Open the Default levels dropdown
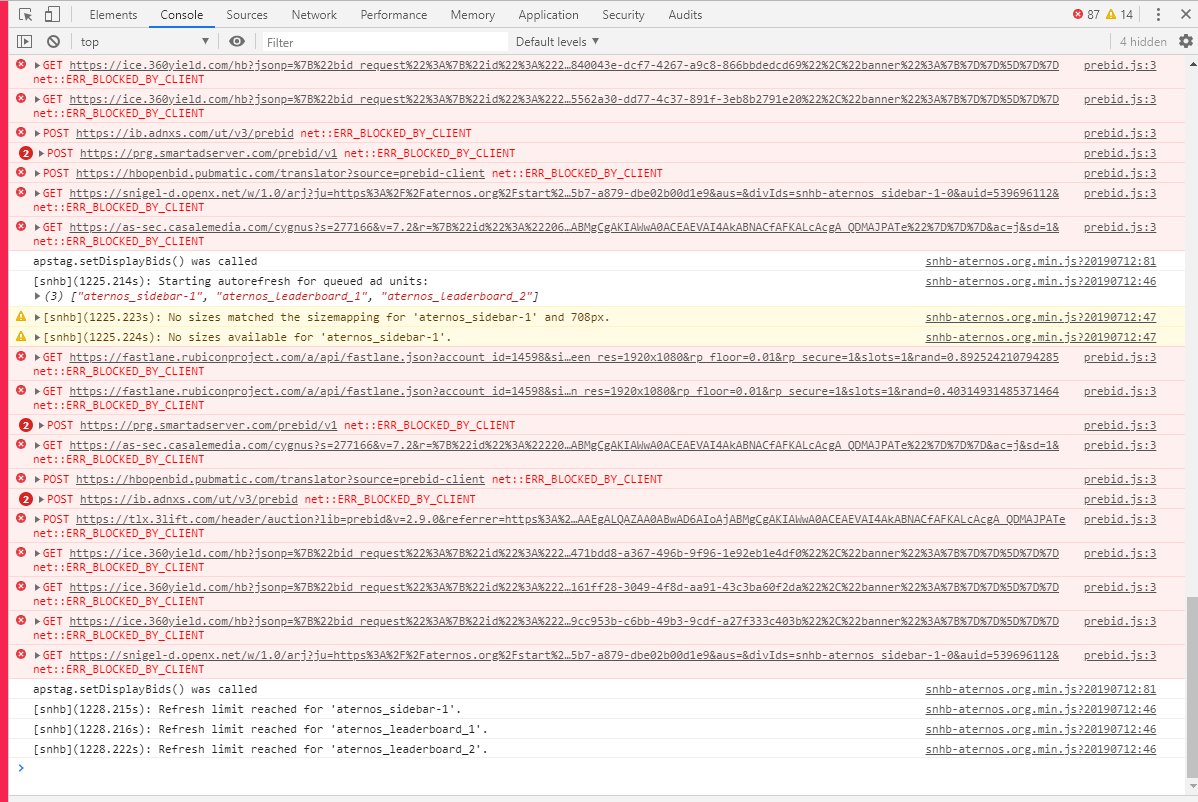 (557, 41)
